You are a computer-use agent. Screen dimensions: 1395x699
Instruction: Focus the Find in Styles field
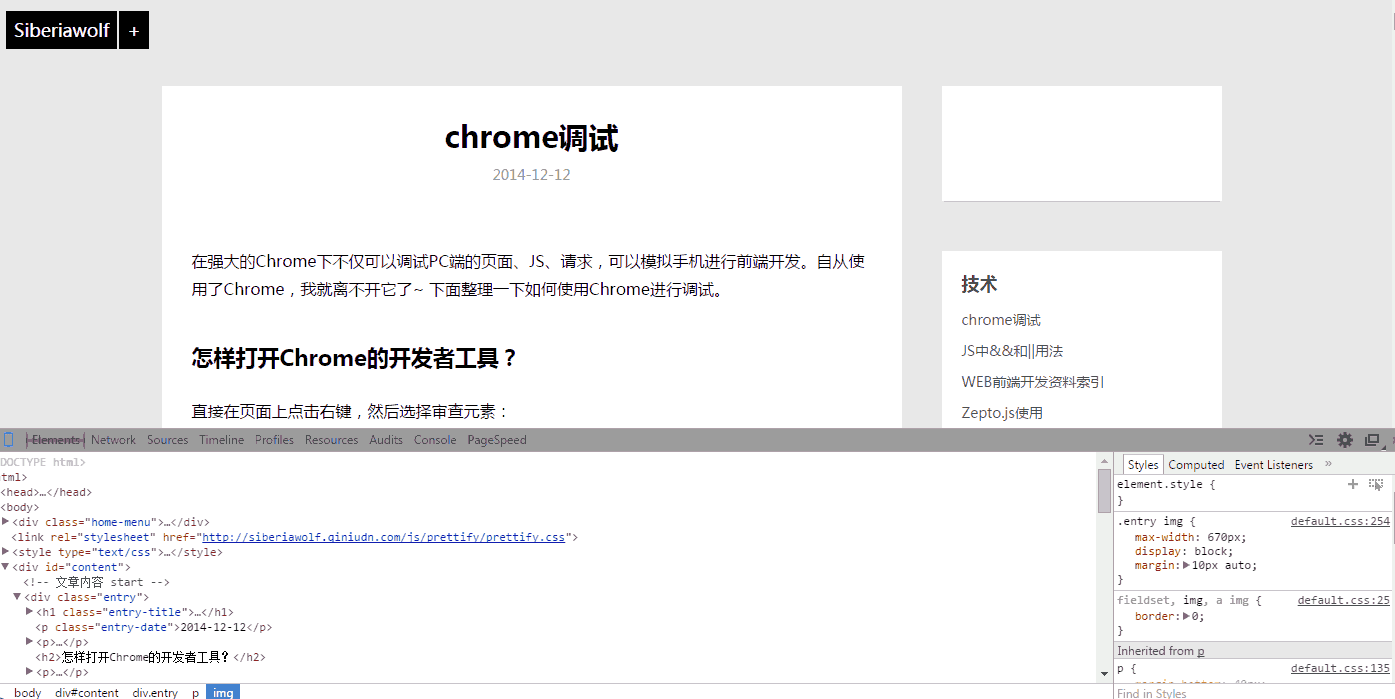1254,693
